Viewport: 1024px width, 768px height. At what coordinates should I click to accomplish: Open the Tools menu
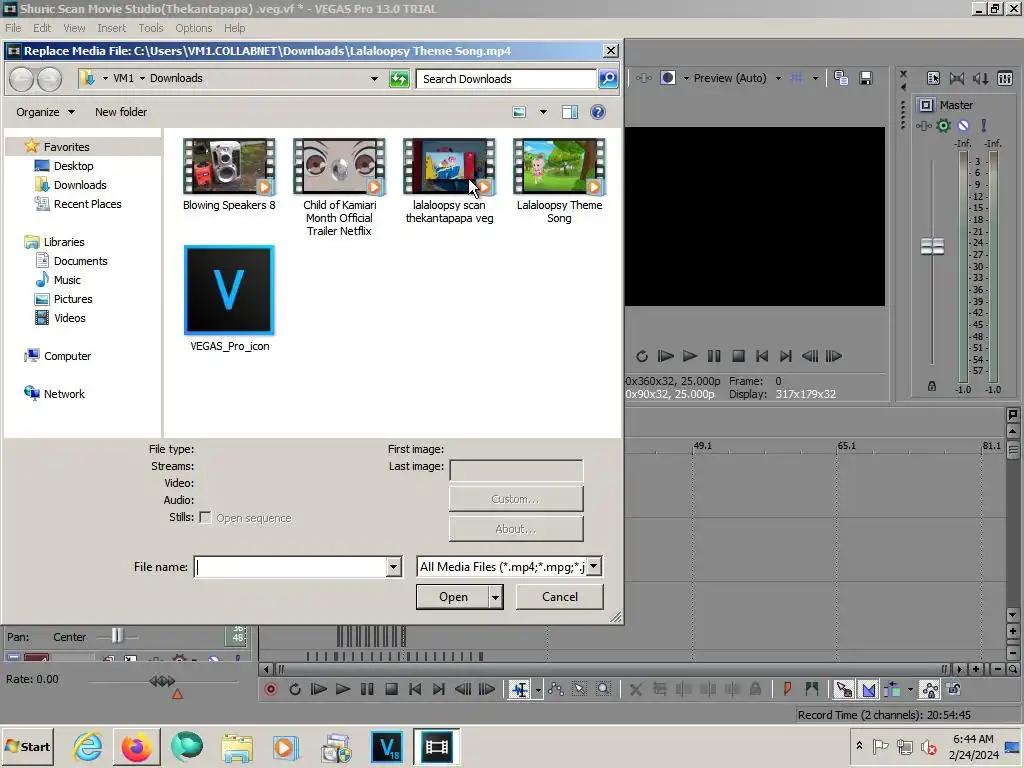point(151,28)
